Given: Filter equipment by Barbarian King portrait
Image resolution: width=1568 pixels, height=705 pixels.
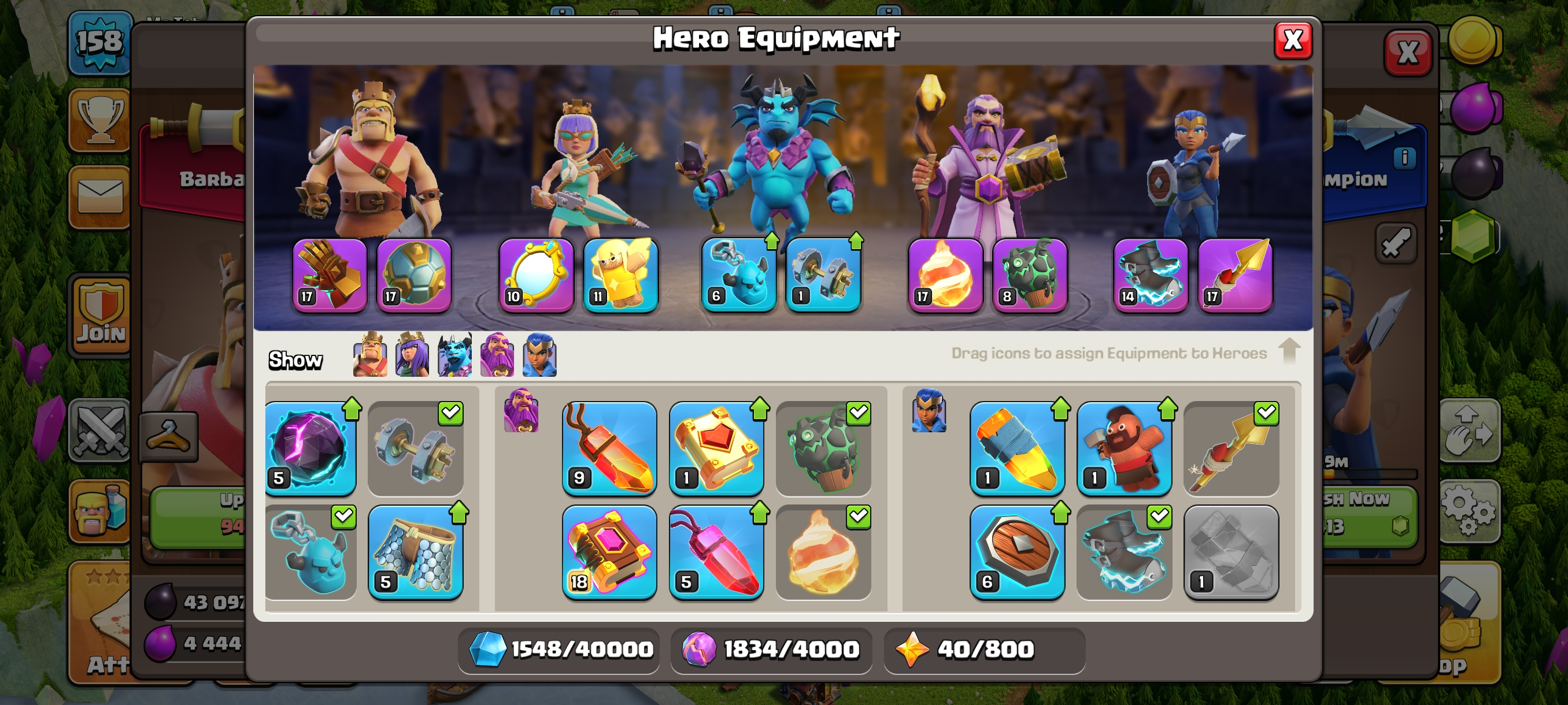Looking at the screenshot, I should pos(369,355).
